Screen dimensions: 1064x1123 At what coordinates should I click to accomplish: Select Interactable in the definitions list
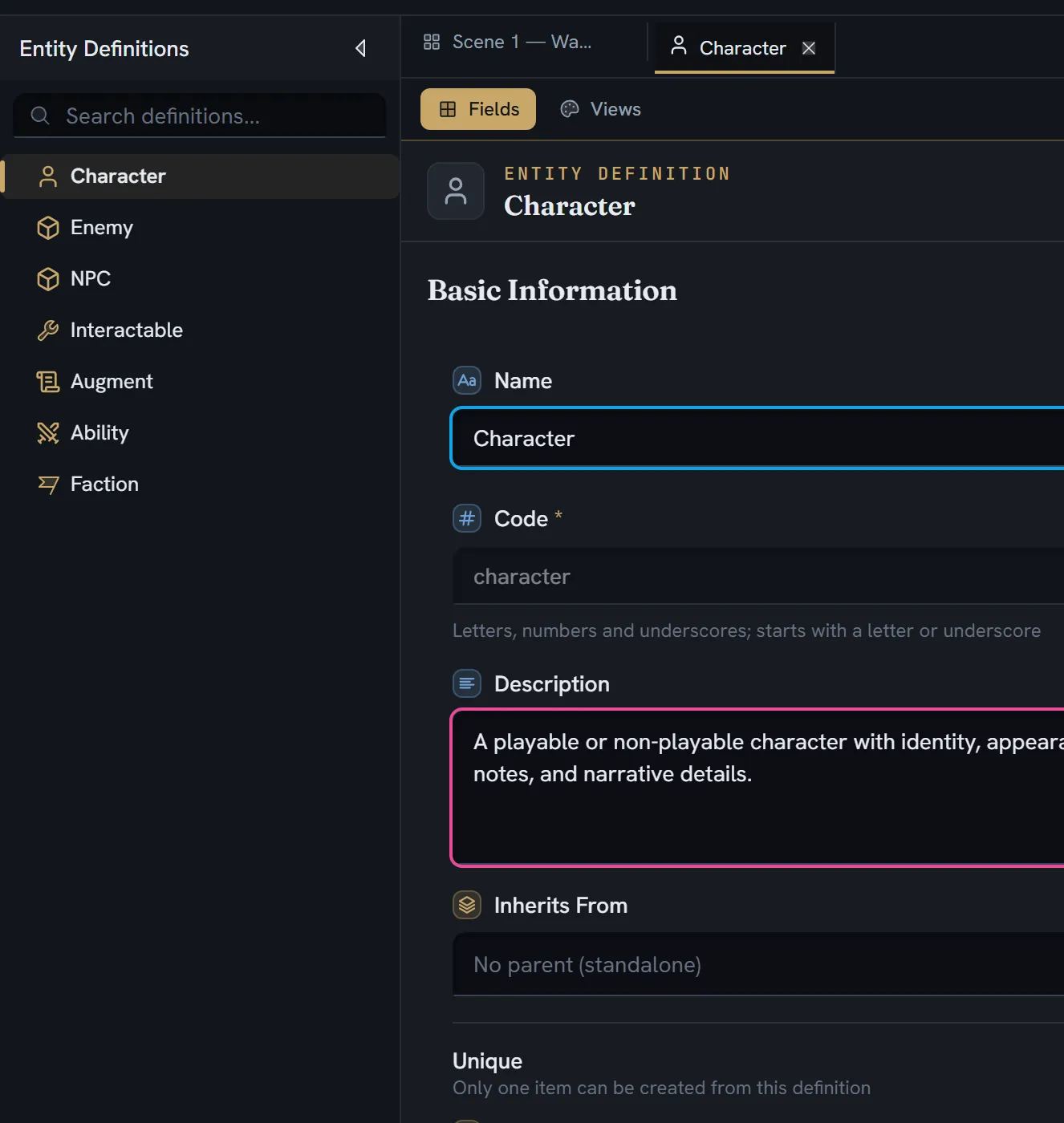click(x=201, y=330)
